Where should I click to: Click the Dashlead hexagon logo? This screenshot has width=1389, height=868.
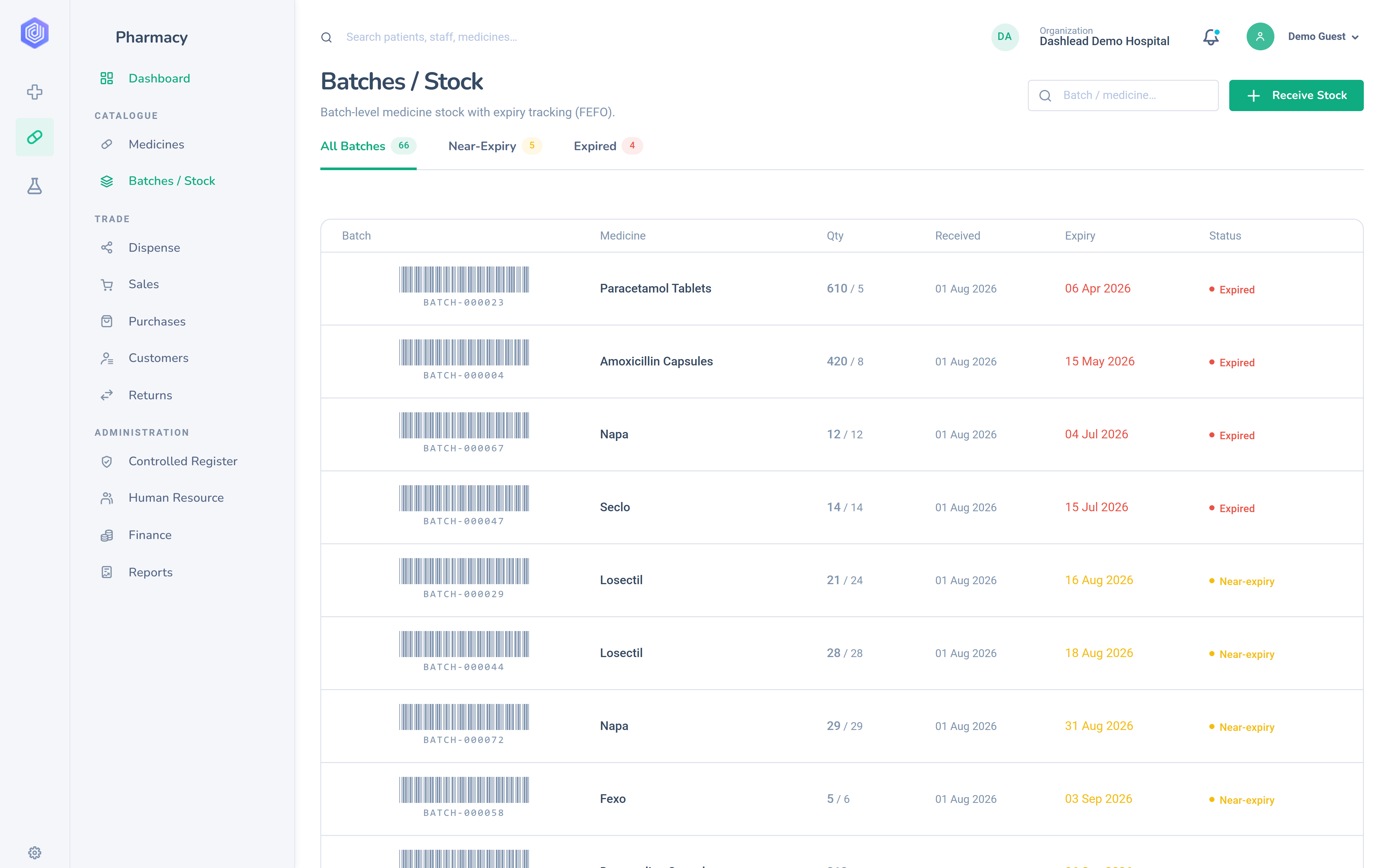point(34,33)
